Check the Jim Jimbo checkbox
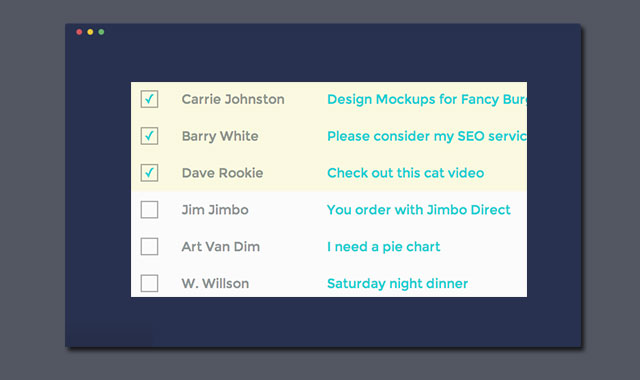 [149, 210]
